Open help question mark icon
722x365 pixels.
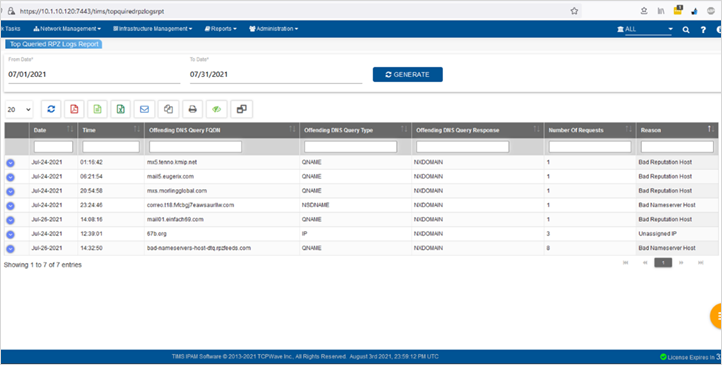(x=703, y=29)
